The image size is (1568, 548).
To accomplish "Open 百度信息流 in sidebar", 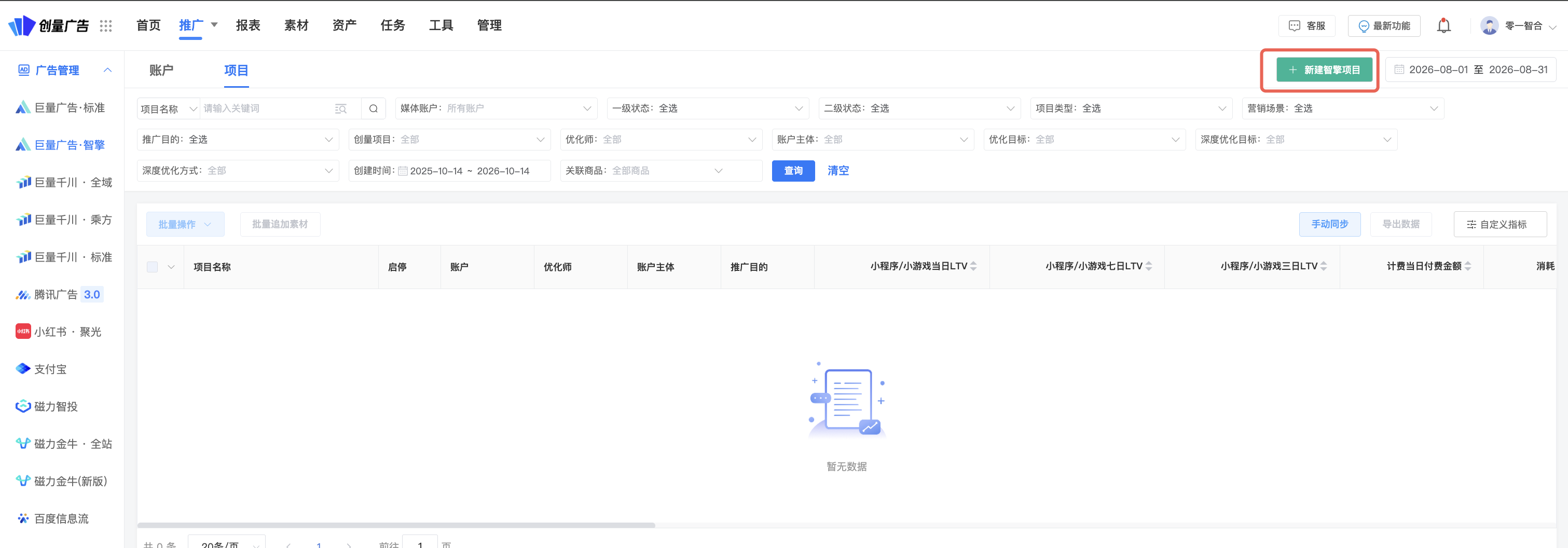I will [52, 518].
